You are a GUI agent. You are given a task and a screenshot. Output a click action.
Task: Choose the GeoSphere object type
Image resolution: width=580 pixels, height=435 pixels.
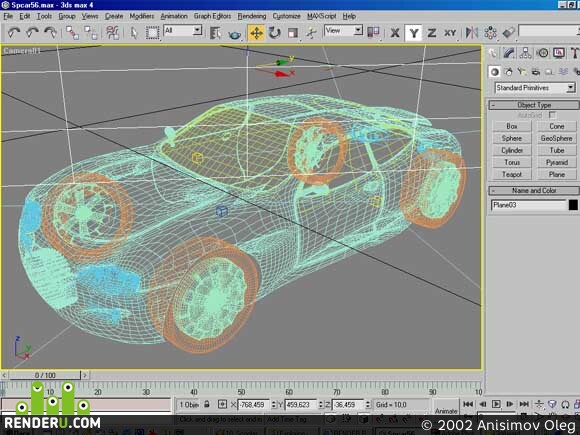tap(556, 138)
